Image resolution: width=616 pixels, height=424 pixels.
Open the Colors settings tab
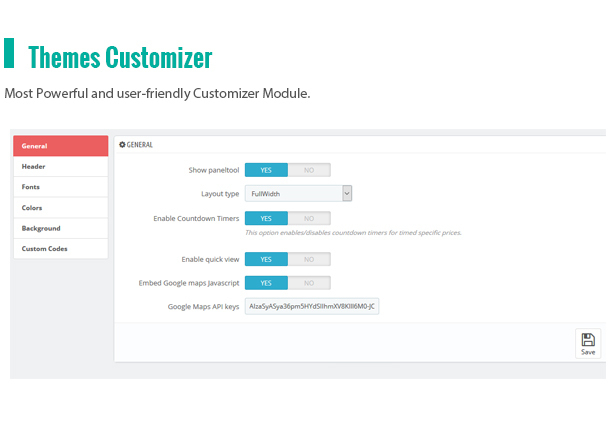[61, 208]
